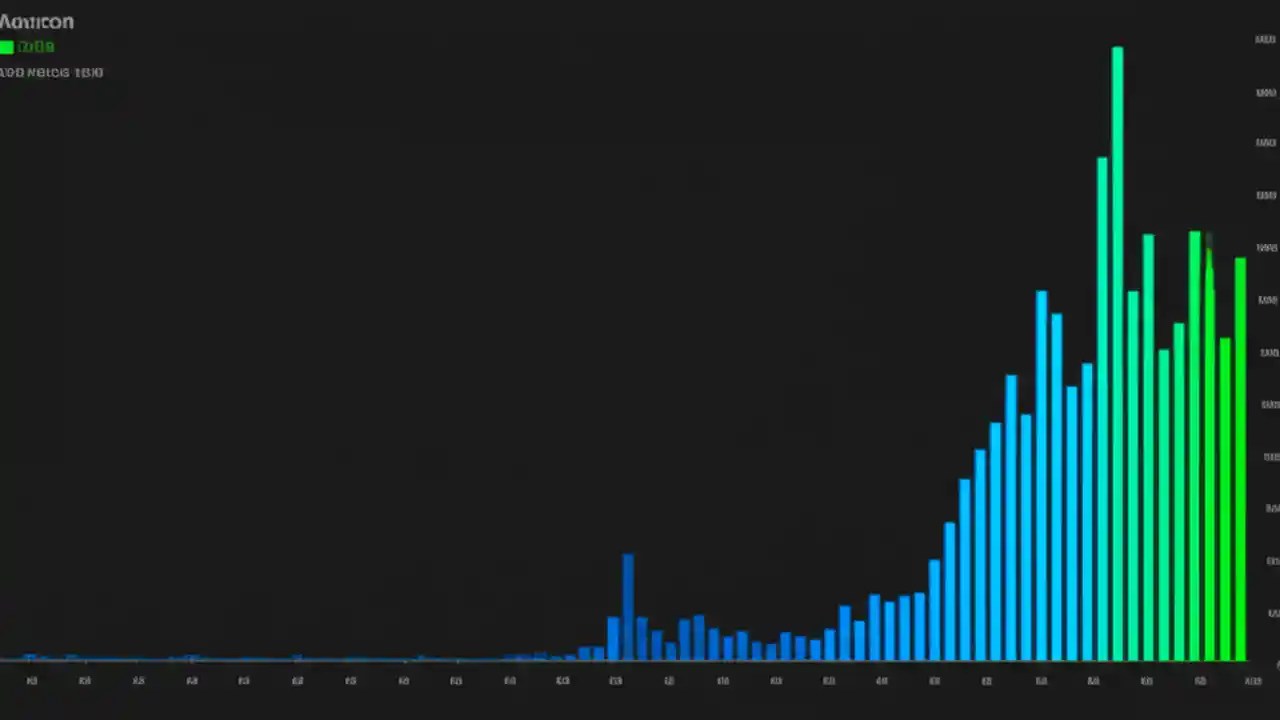
Task: Select the leftmost x-axis tick label
Action: point(31,681)
